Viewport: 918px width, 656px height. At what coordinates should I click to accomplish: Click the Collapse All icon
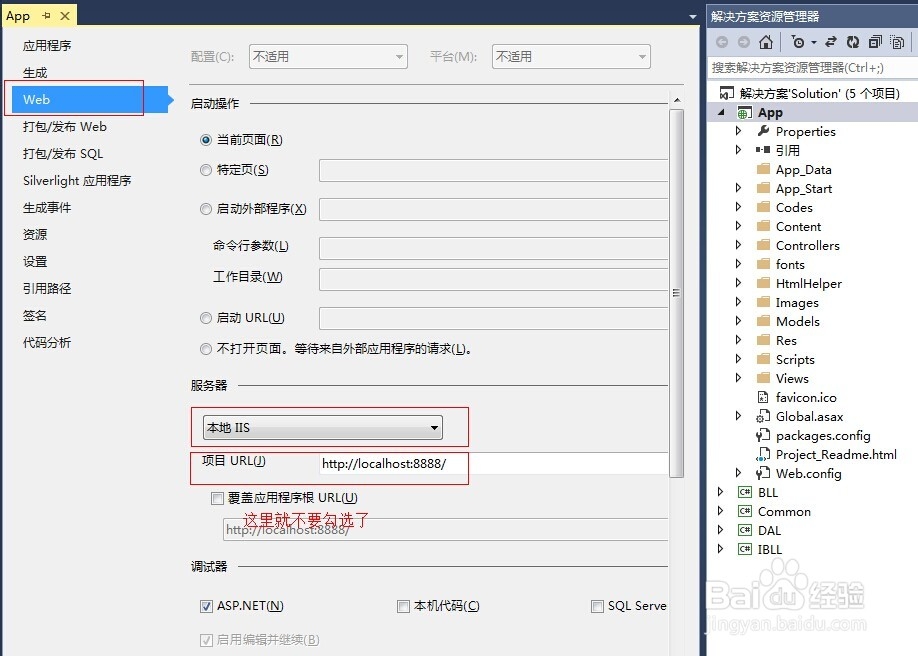point(876,41)
